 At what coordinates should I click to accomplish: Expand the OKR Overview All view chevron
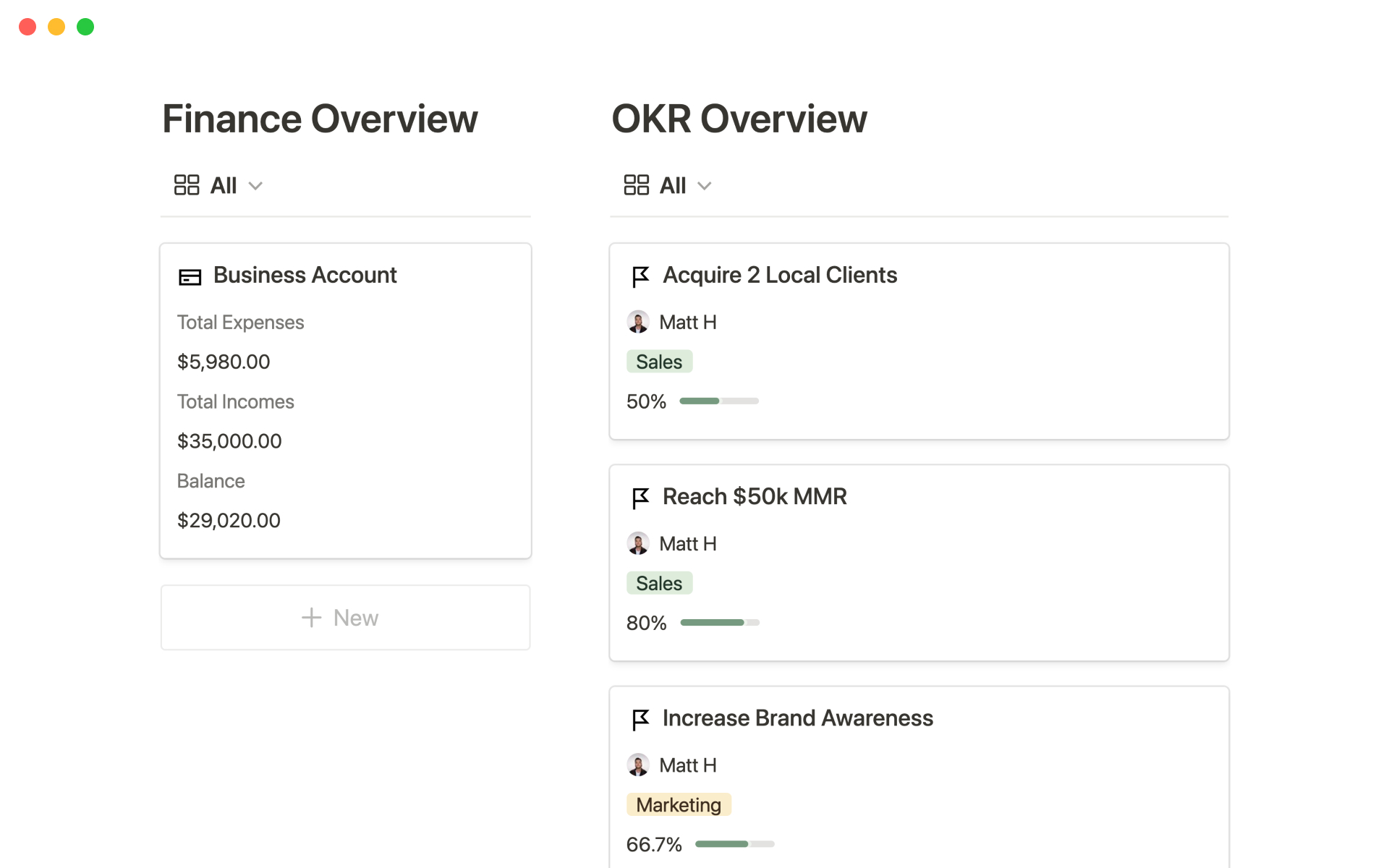click(x=705, y=186)
